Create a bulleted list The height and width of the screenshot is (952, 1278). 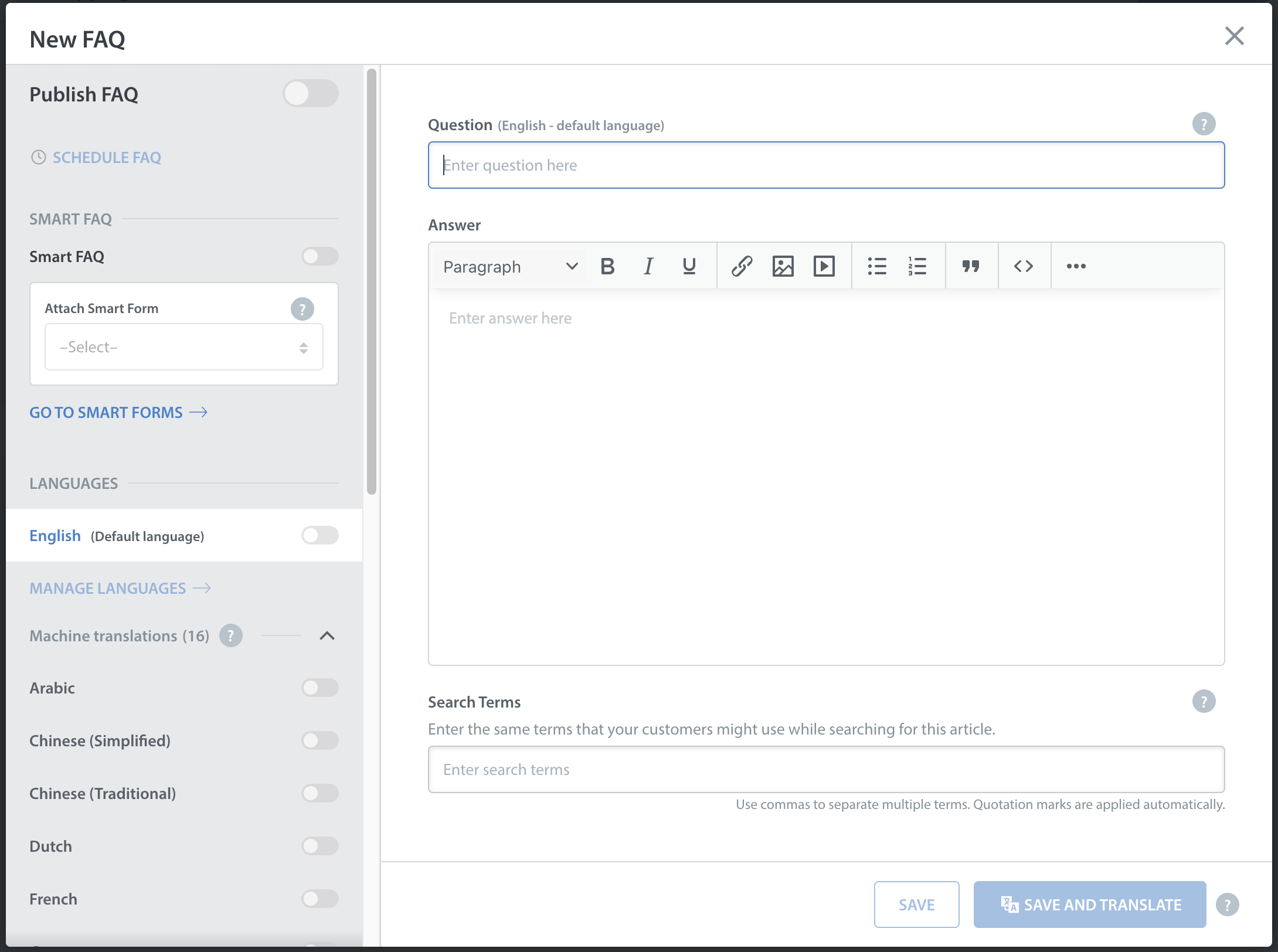pyautogui.click(x=877, y=266)
